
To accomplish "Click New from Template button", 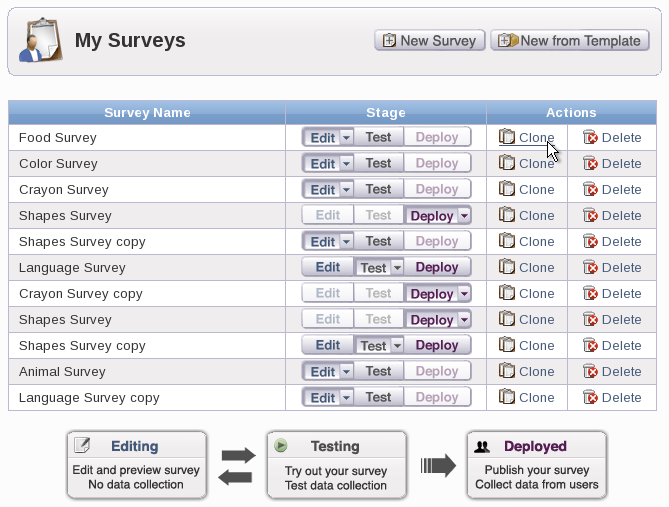I will 570,41.
